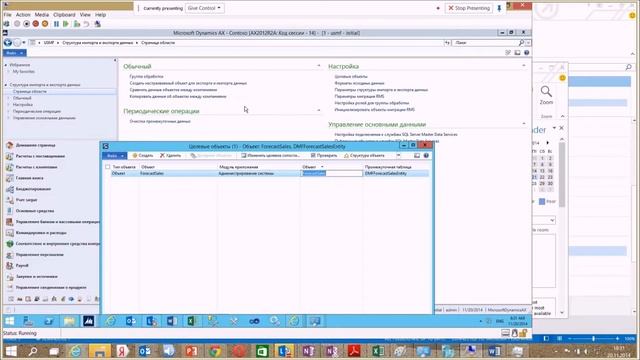Screen dimensions: 640x360
Task: Click the help icon in dialog toolbar
Action: pos(426,156)
